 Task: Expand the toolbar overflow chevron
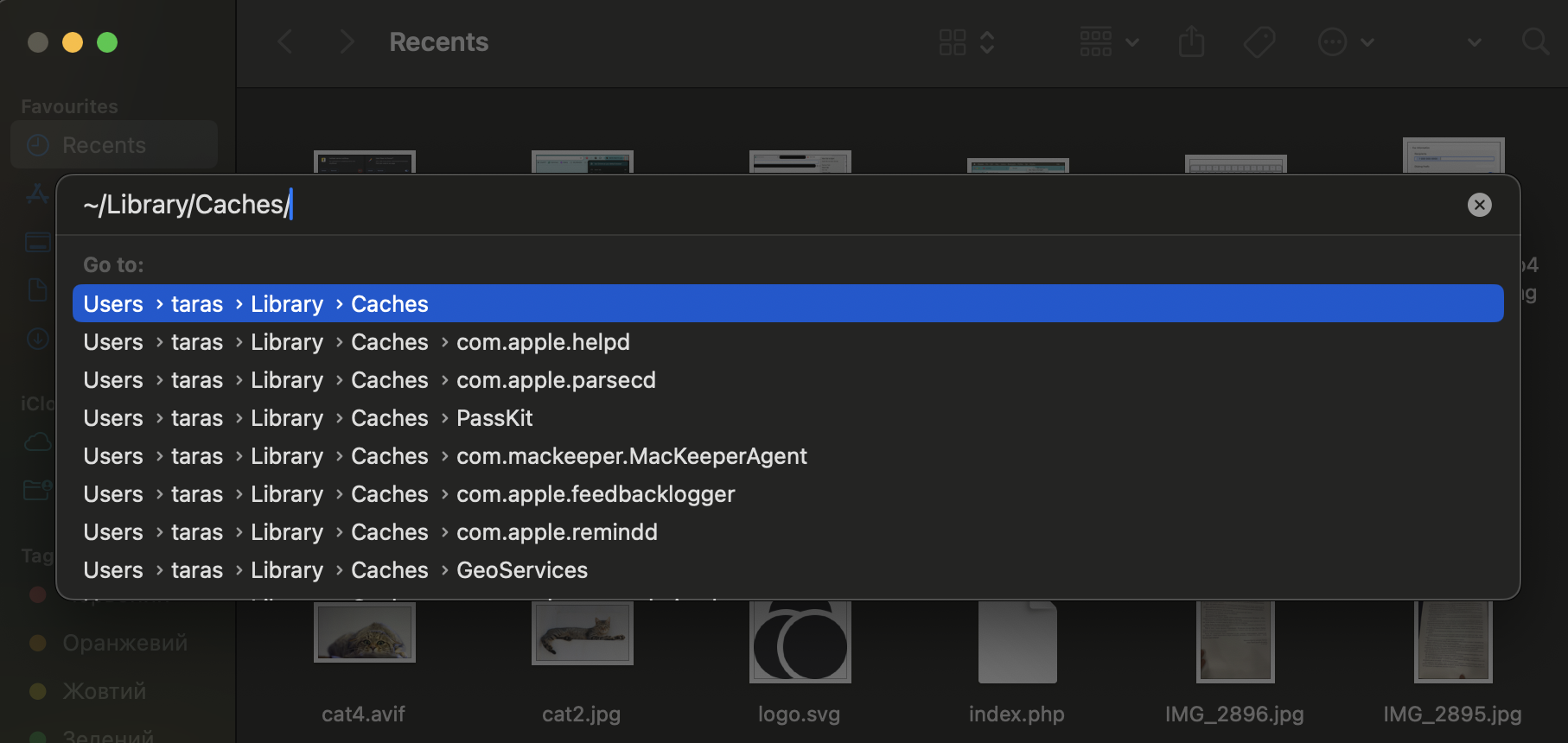[x=1475, y=42]
